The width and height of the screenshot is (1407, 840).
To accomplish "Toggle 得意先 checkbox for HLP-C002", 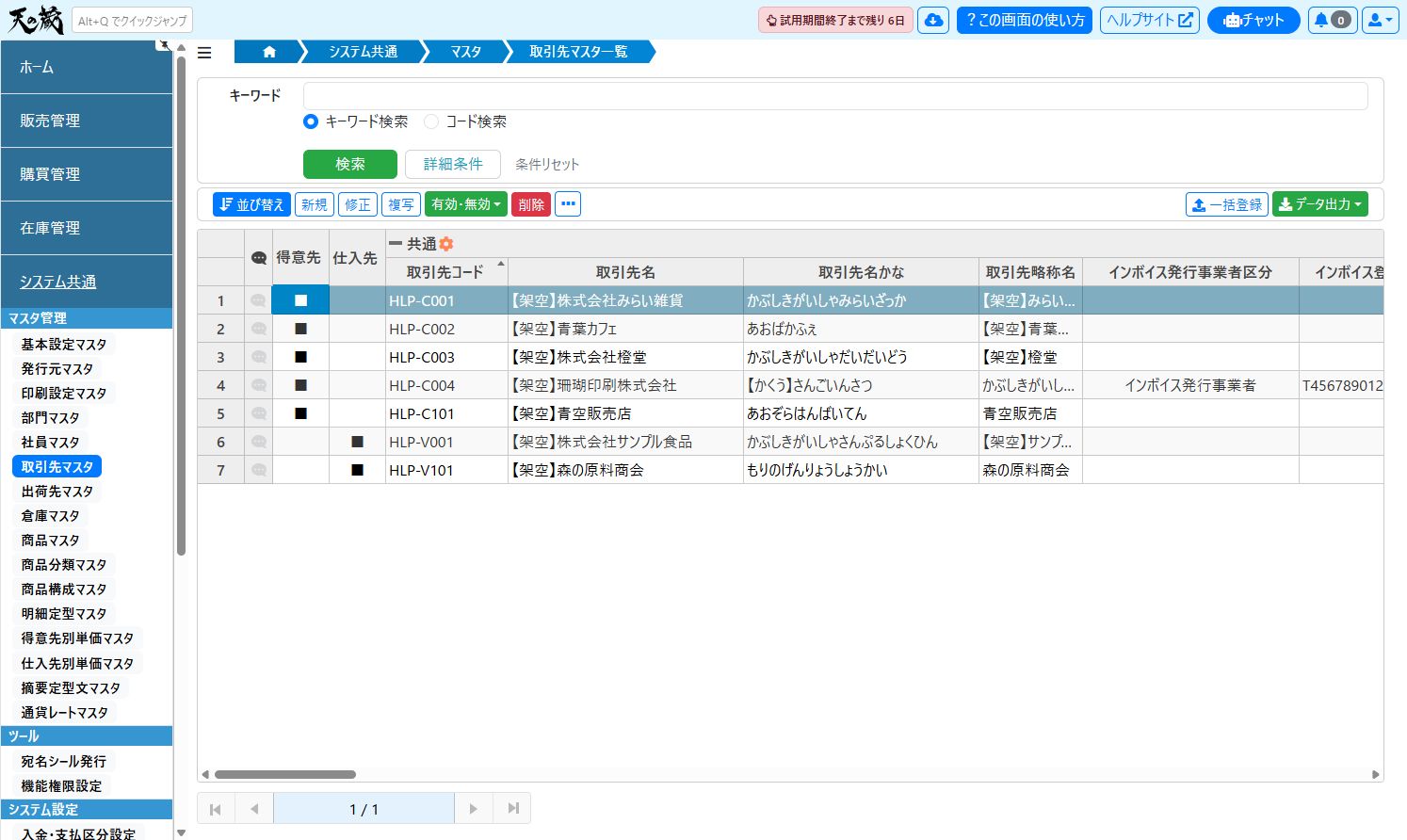I will tap(300, 329).
